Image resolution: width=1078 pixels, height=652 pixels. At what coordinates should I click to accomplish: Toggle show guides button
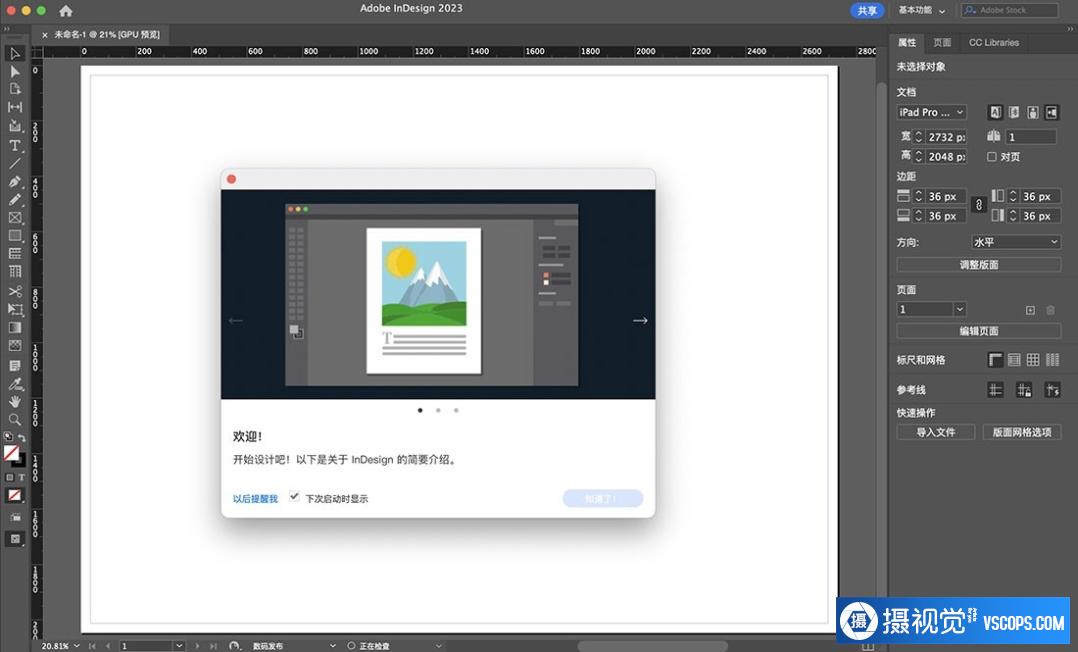point(995,390)
